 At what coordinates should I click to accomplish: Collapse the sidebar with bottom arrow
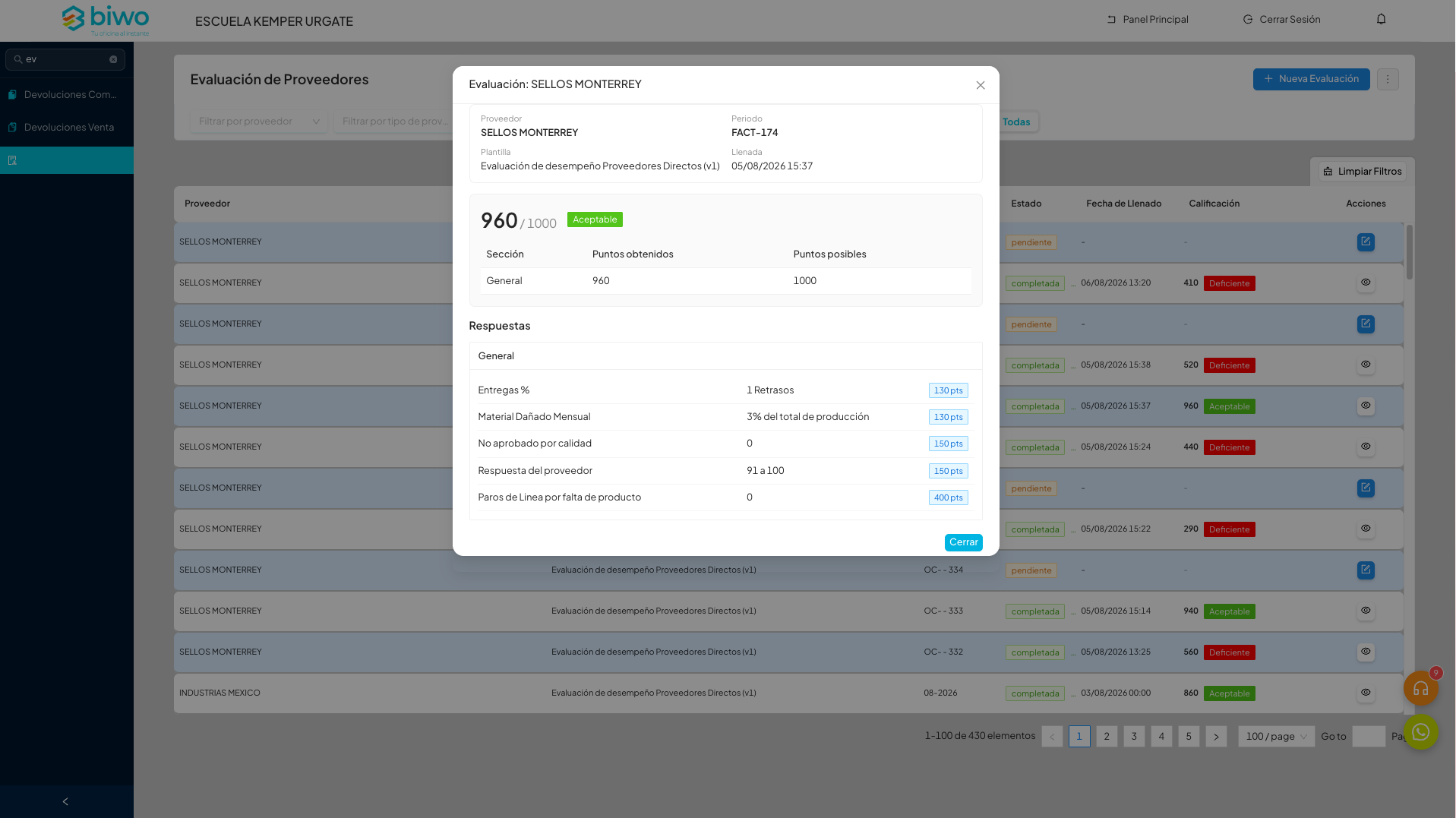pos(65,801)
